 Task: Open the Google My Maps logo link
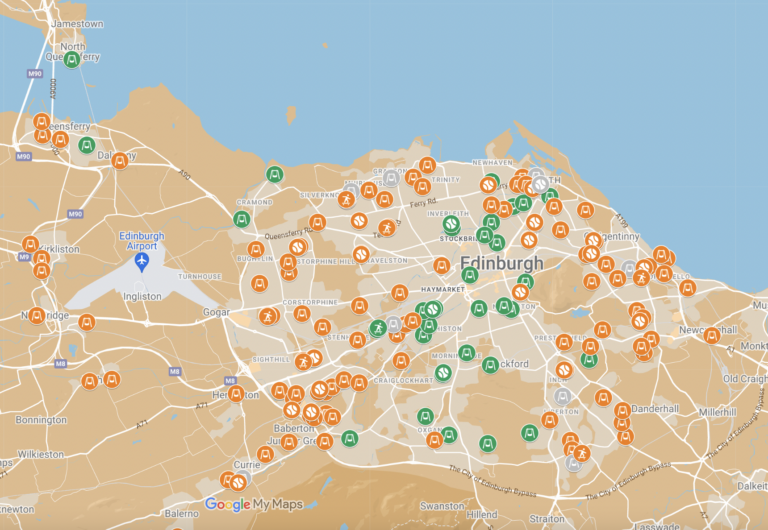pyautogui.click(x=254, y=504)
